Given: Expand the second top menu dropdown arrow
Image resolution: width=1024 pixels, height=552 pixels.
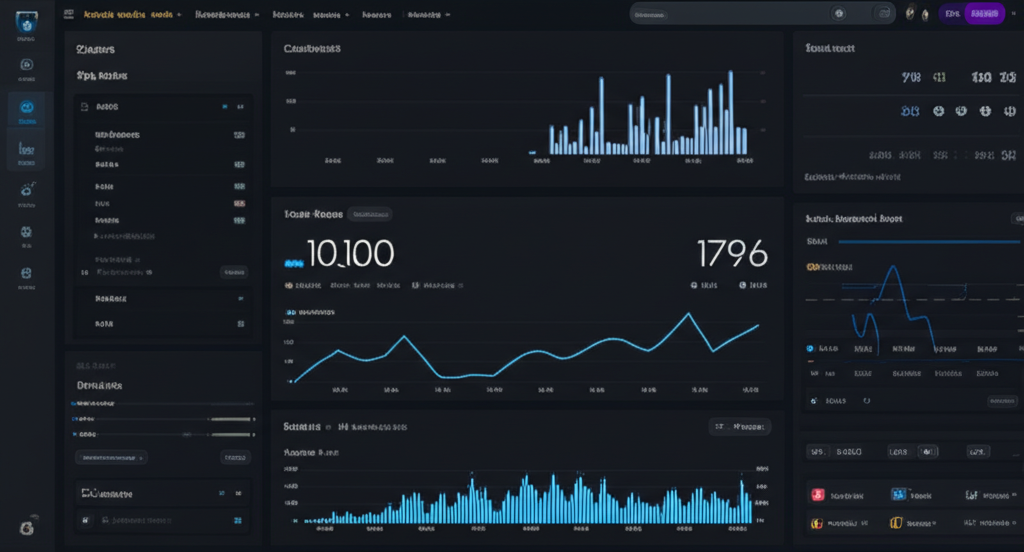Looking at the screenshot, I should coord(257,15).
